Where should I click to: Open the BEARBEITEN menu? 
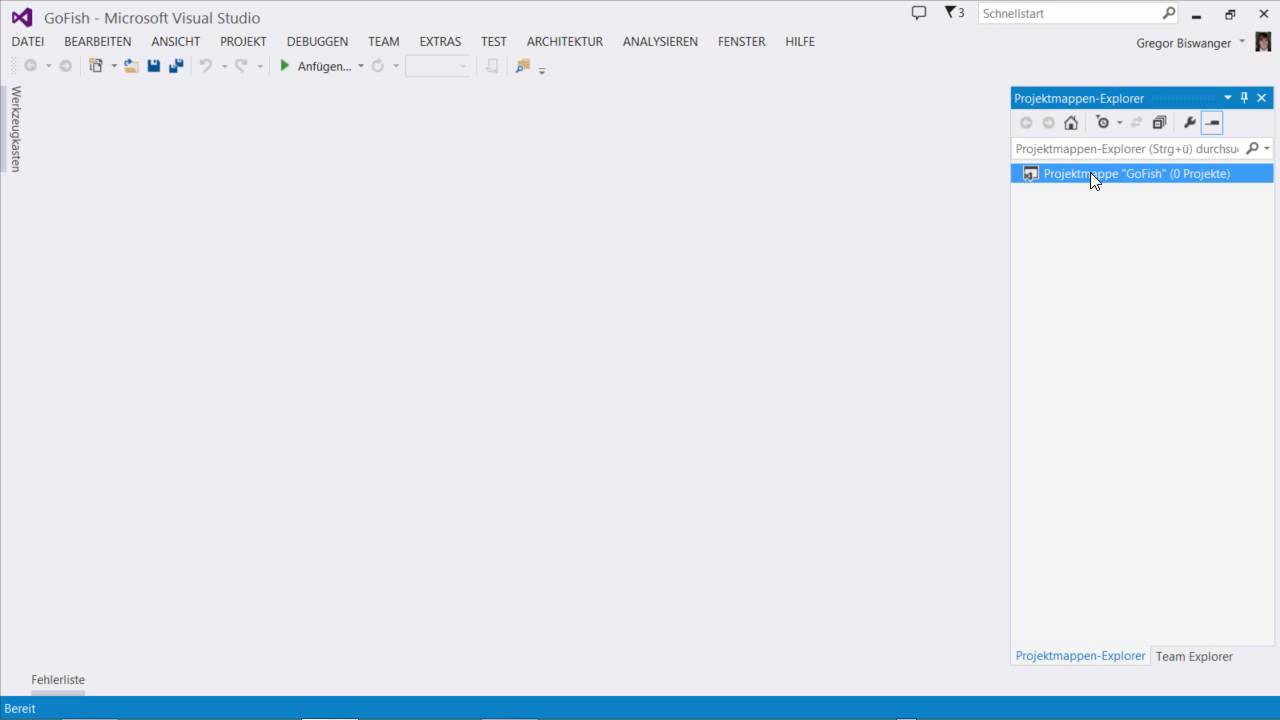(98, 41)
